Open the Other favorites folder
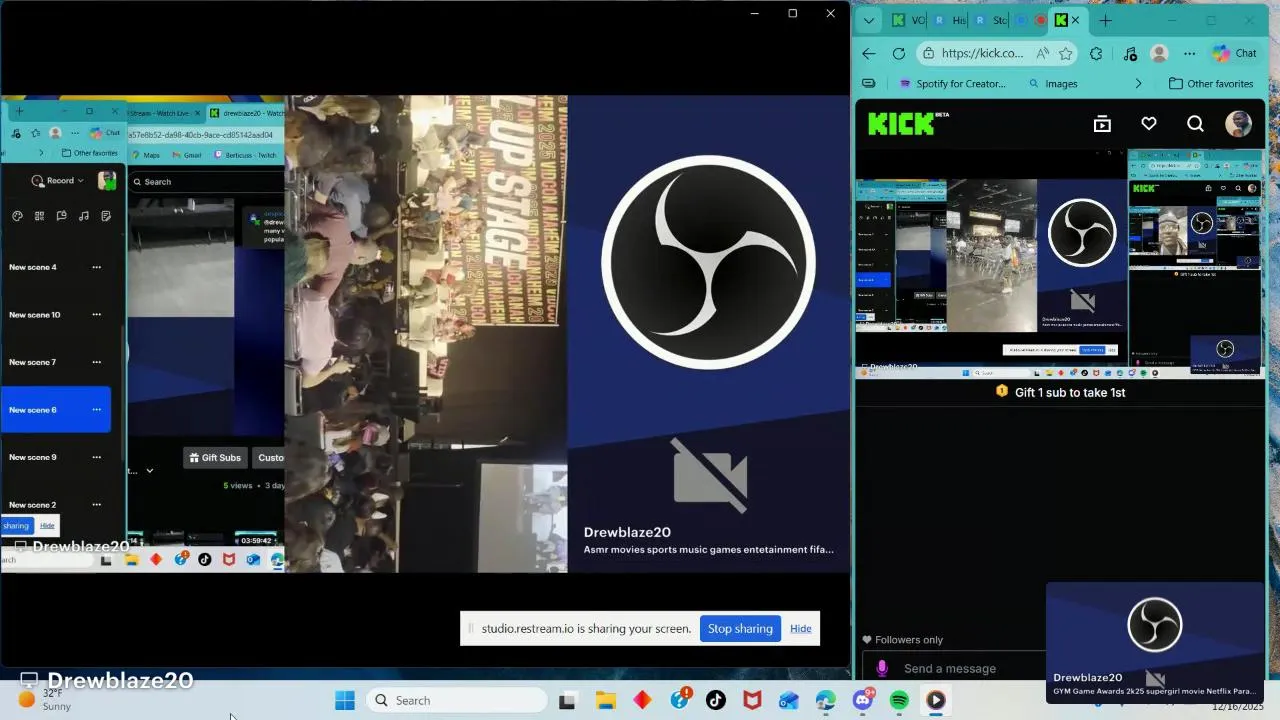1280x720 pixels. [1211, 84]
